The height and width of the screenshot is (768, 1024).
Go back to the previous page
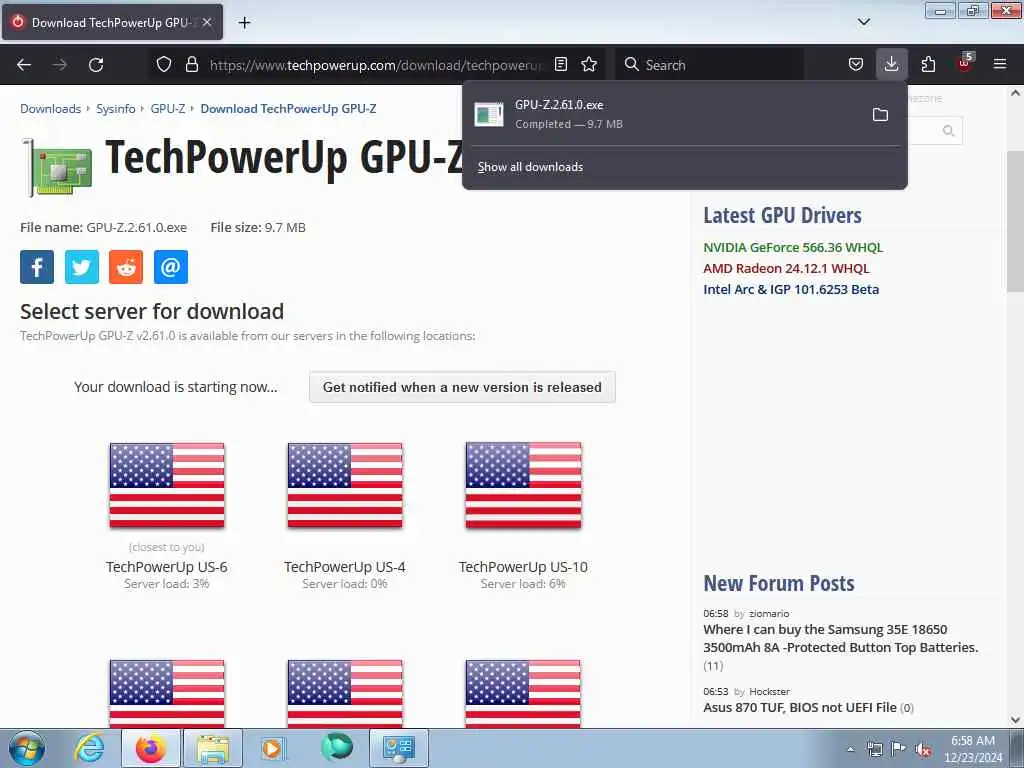click(x=24, y=65)
